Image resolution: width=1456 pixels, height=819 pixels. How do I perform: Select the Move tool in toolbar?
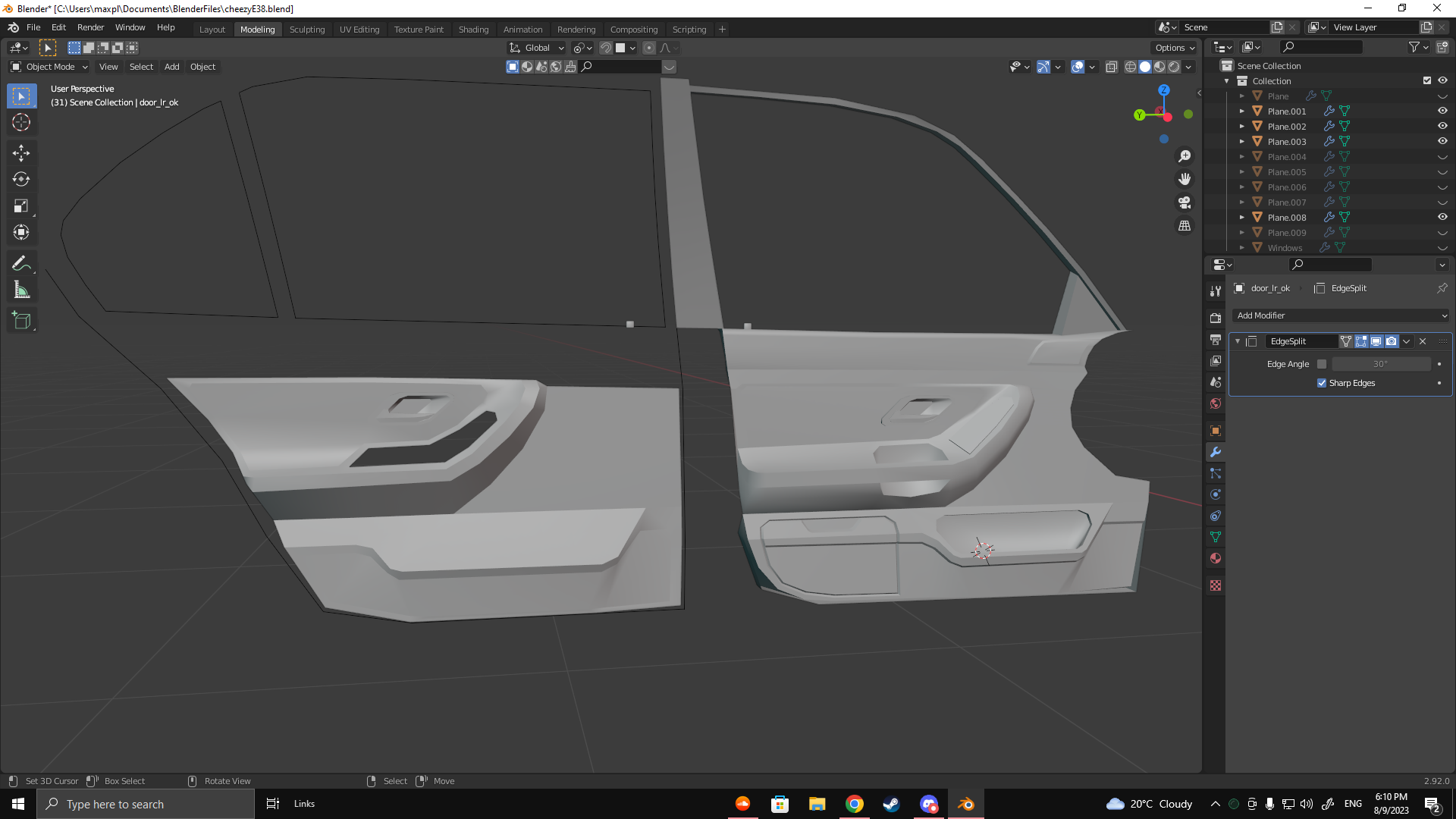pos(21,152)
